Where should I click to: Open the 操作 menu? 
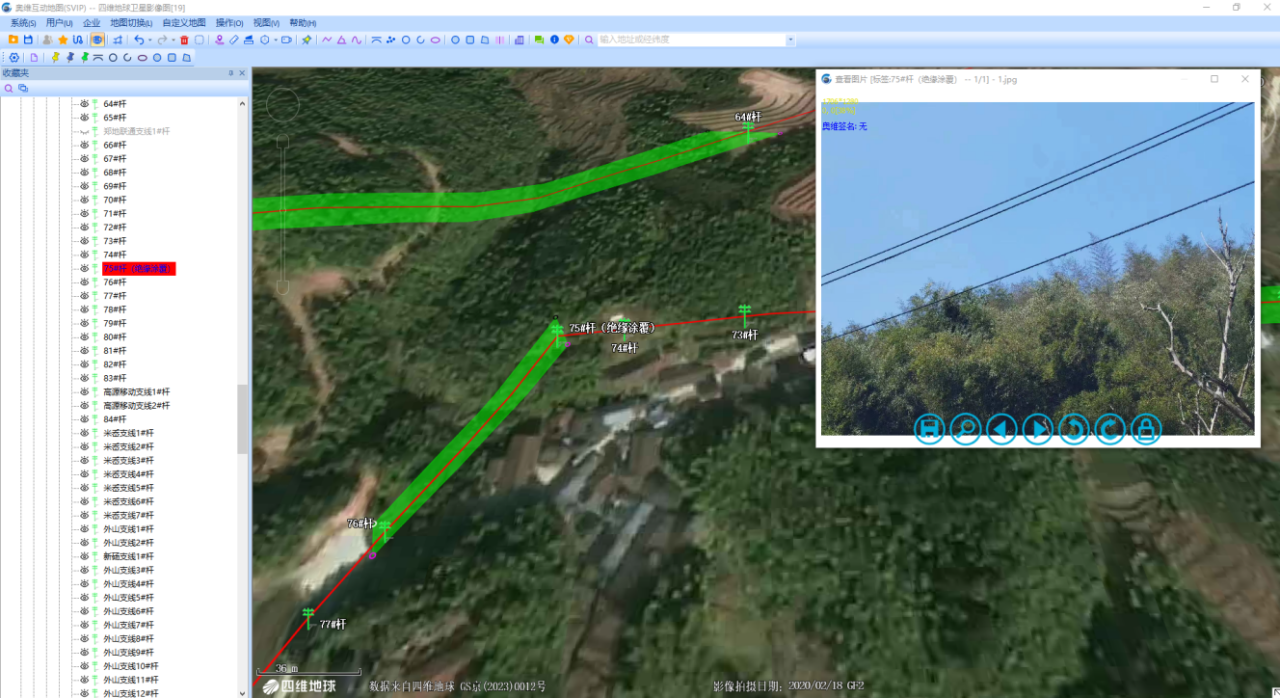(229, 22)
